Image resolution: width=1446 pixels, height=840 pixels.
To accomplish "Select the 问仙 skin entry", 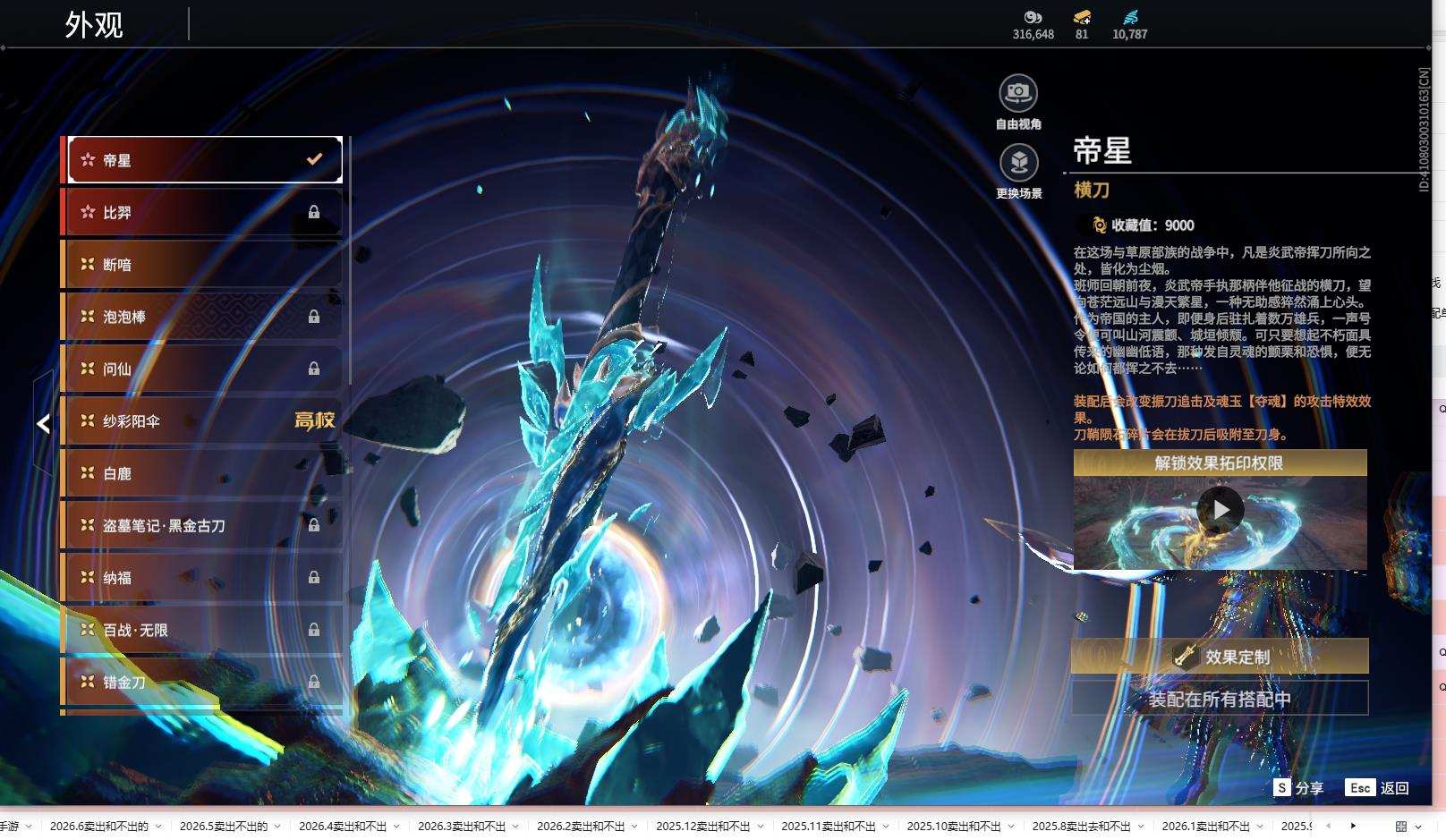I will coord(205,369).
